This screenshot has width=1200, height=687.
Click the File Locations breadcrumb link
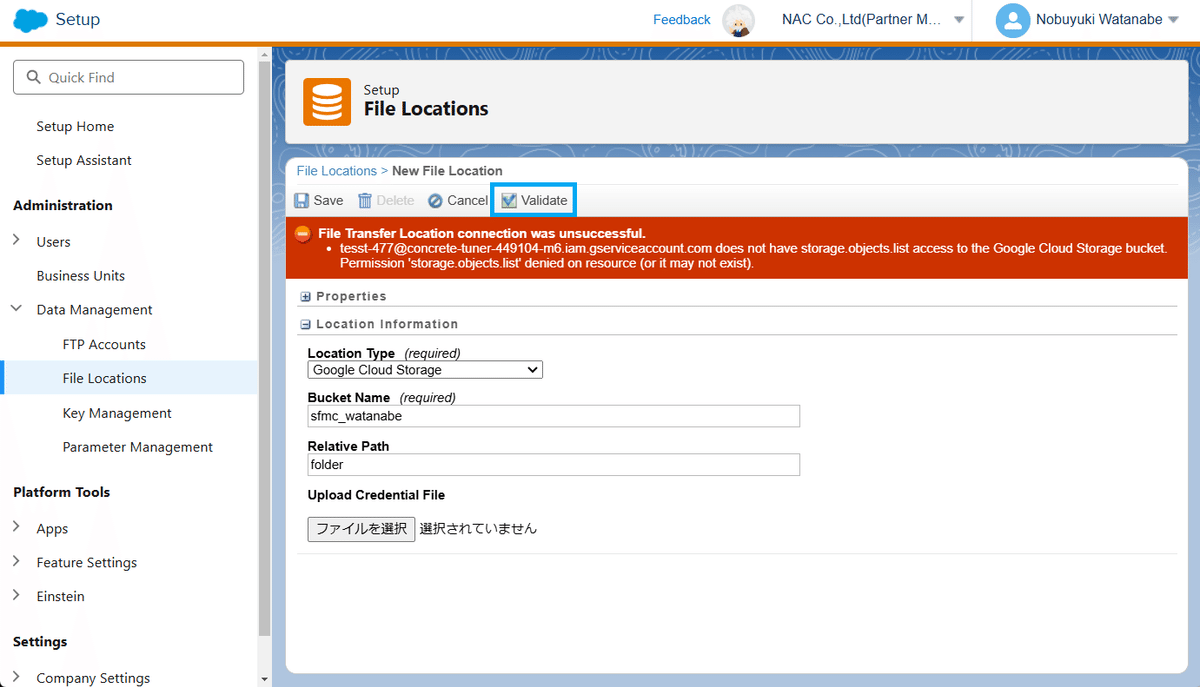click(x=337, y=171)
